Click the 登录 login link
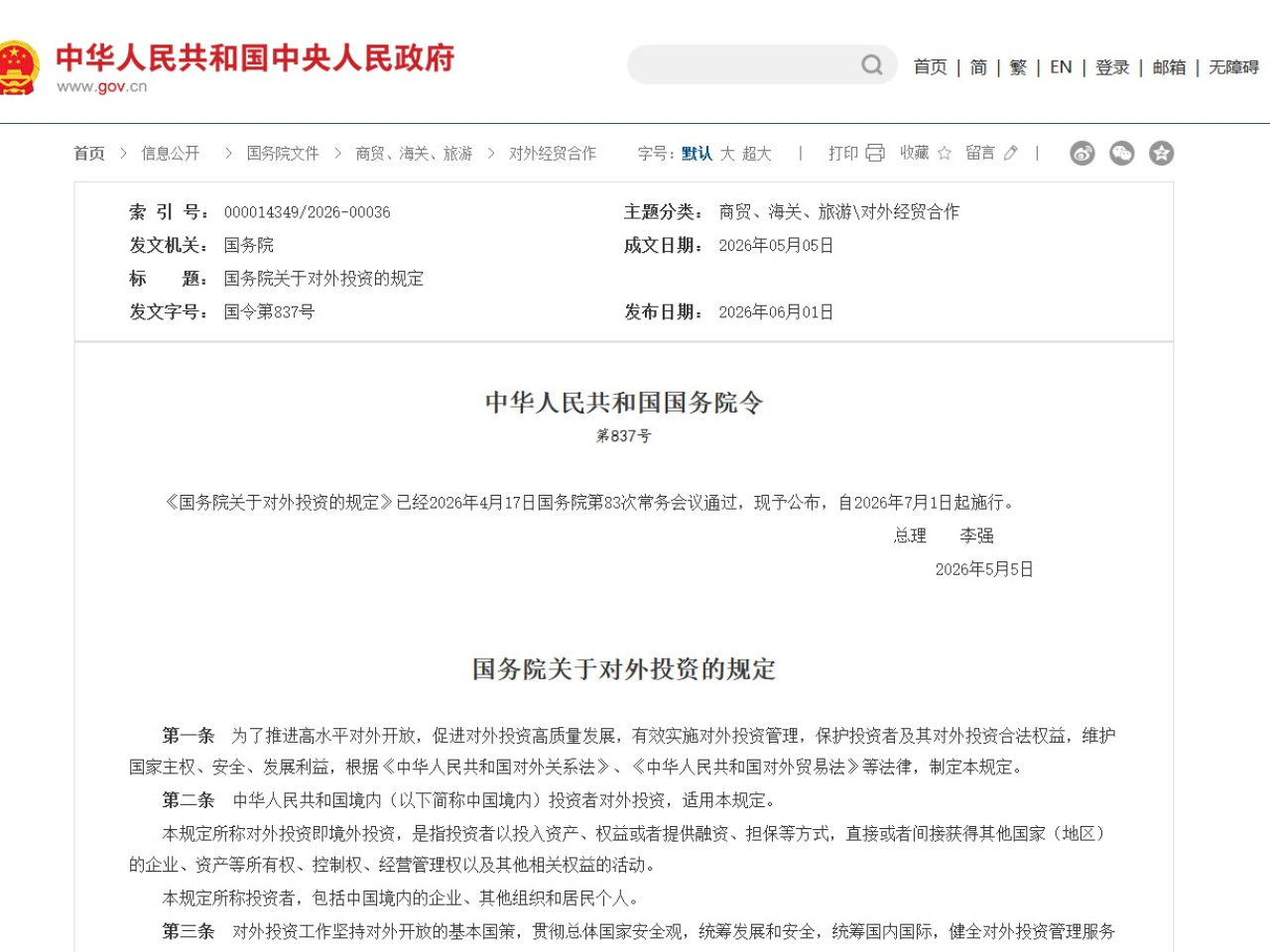This screenshot has height=952, width=1270. point(1112,66)
